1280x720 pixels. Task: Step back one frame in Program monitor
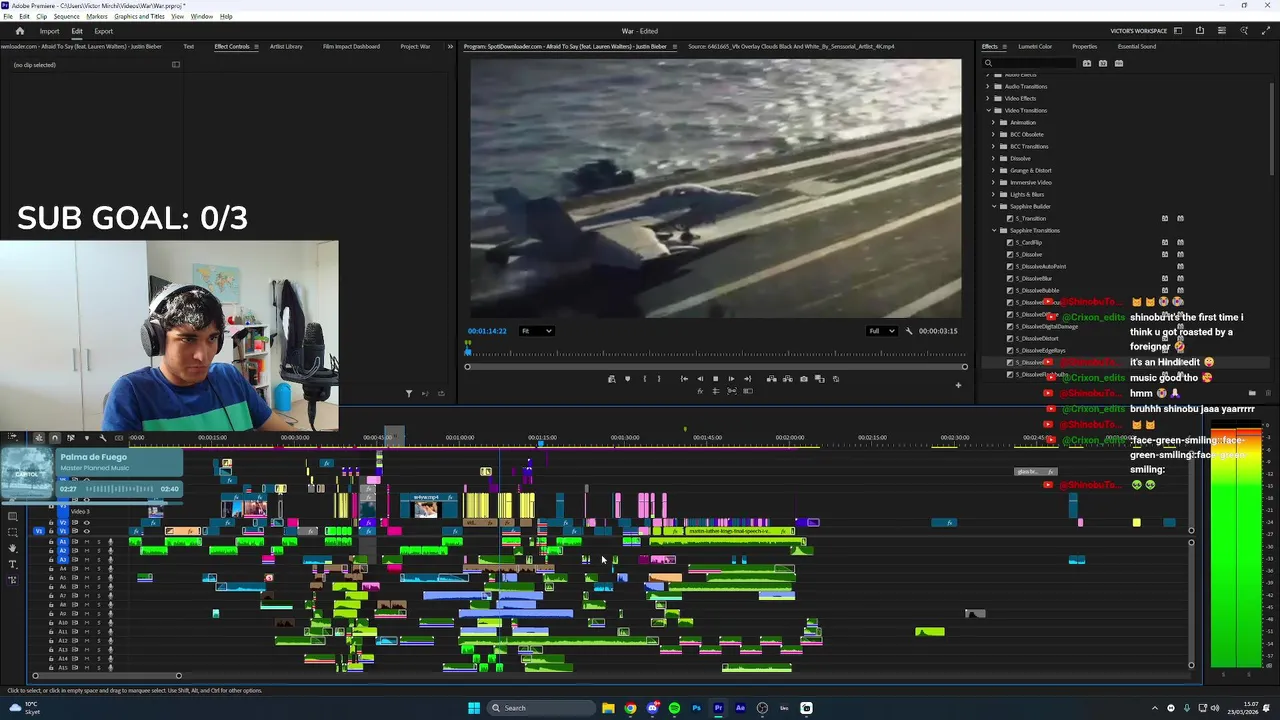pyautogui.click(x=700, y=379)
